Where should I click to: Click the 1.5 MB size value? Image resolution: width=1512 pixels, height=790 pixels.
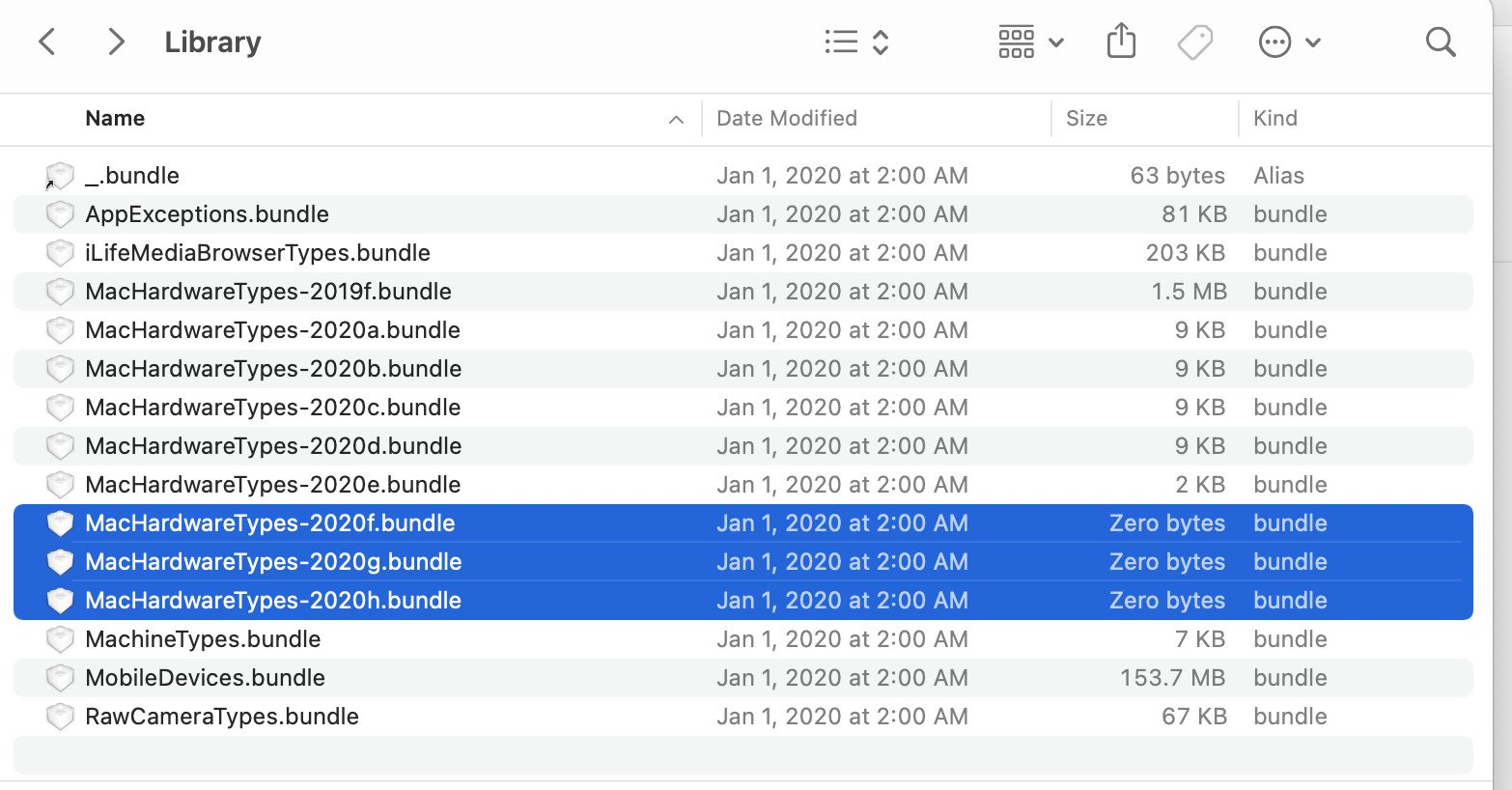[x=1189, y=292]
